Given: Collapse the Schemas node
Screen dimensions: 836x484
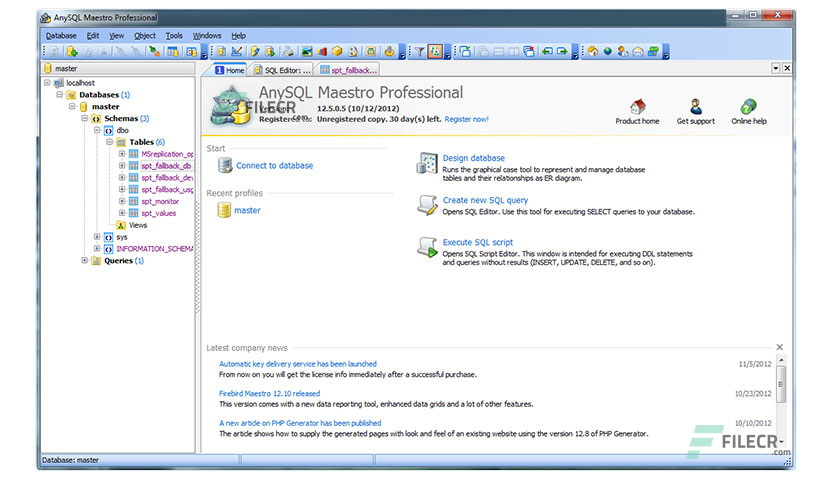Looking at the screenshot, I should point(84,118).
